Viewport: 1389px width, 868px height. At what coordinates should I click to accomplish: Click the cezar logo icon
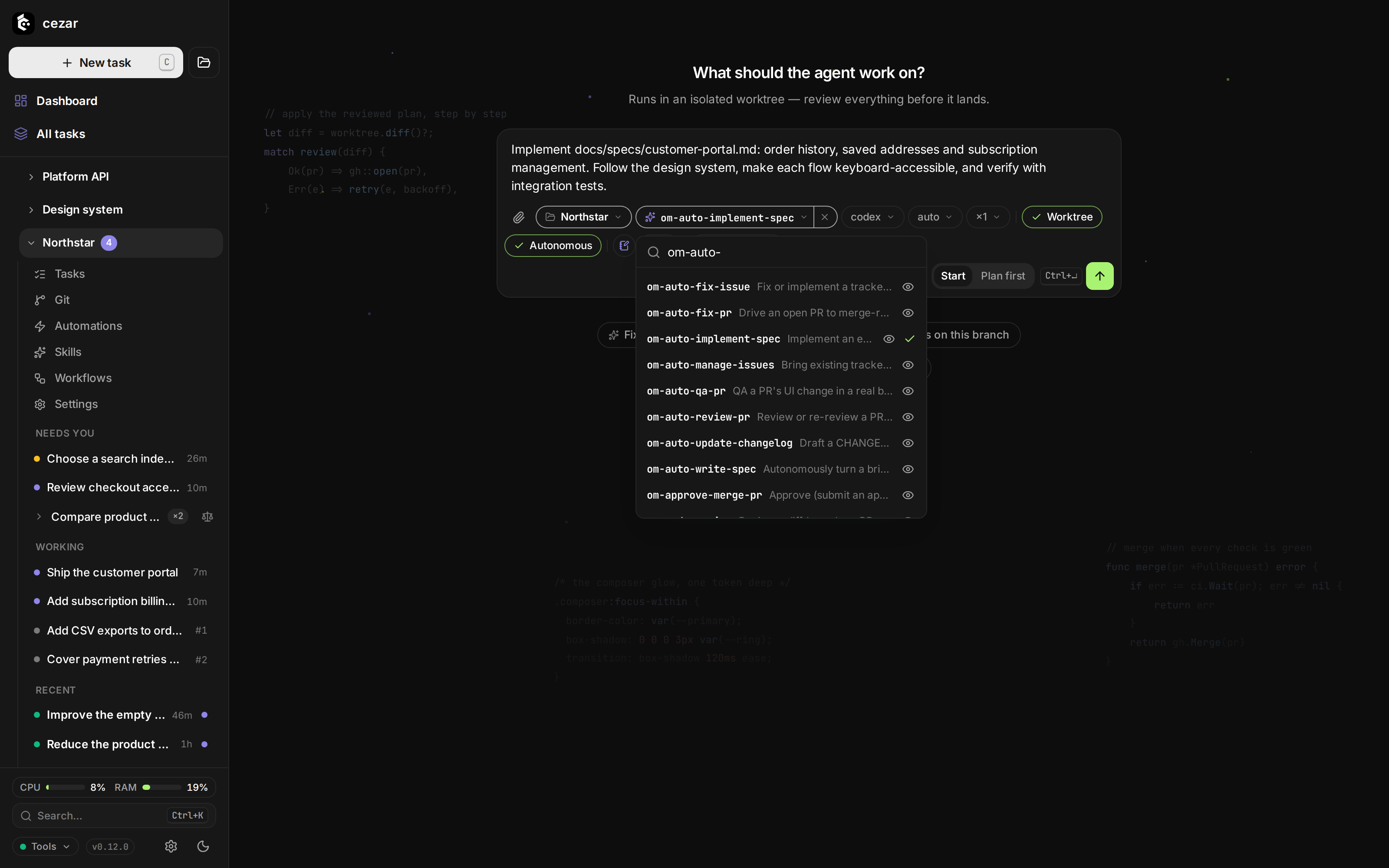[x=23, y=23]
